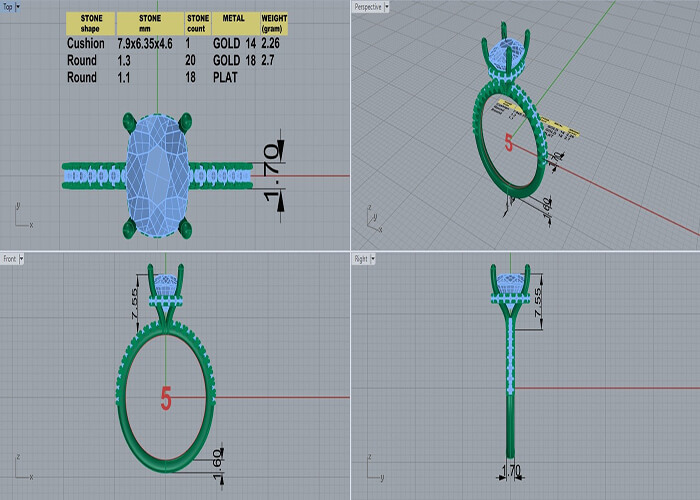Screen dimensions: 700x500
Task: Select the "WEIGHT (gram)" header cell
Action: (274, 23)
